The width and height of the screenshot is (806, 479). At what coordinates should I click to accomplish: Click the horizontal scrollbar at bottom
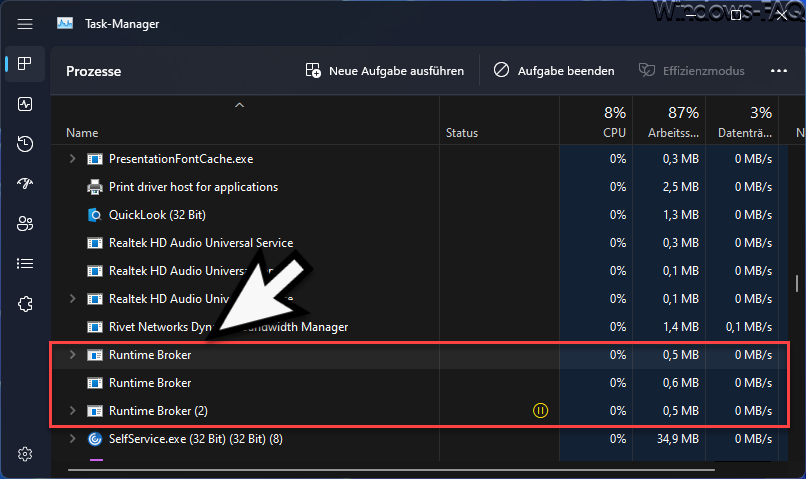pos(391,469)
